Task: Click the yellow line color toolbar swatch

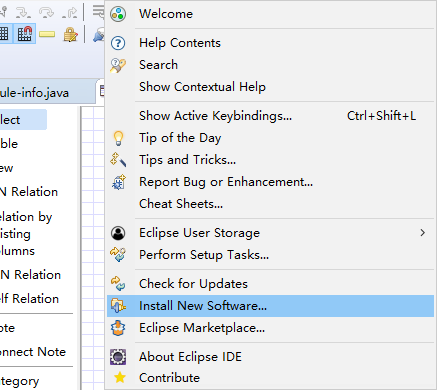Action: [x=47, y=34]
